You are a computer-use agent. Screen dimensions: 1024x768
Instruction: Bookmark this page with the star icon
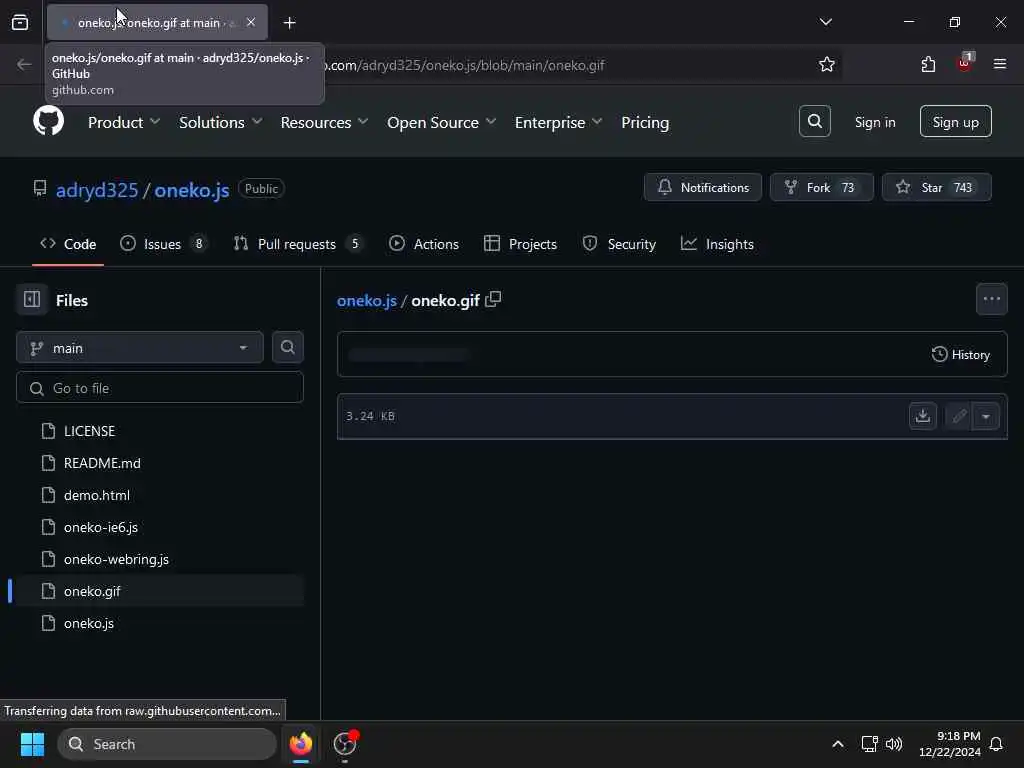click(x=826, y=65)
